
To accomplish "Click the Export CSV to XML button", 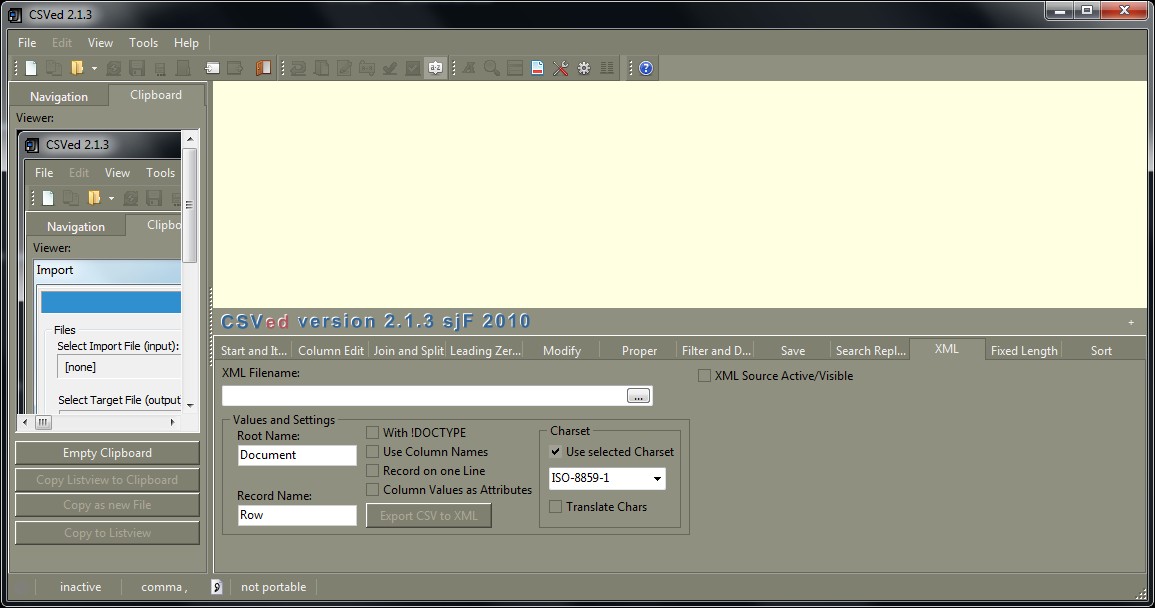I will click(429, 516).
